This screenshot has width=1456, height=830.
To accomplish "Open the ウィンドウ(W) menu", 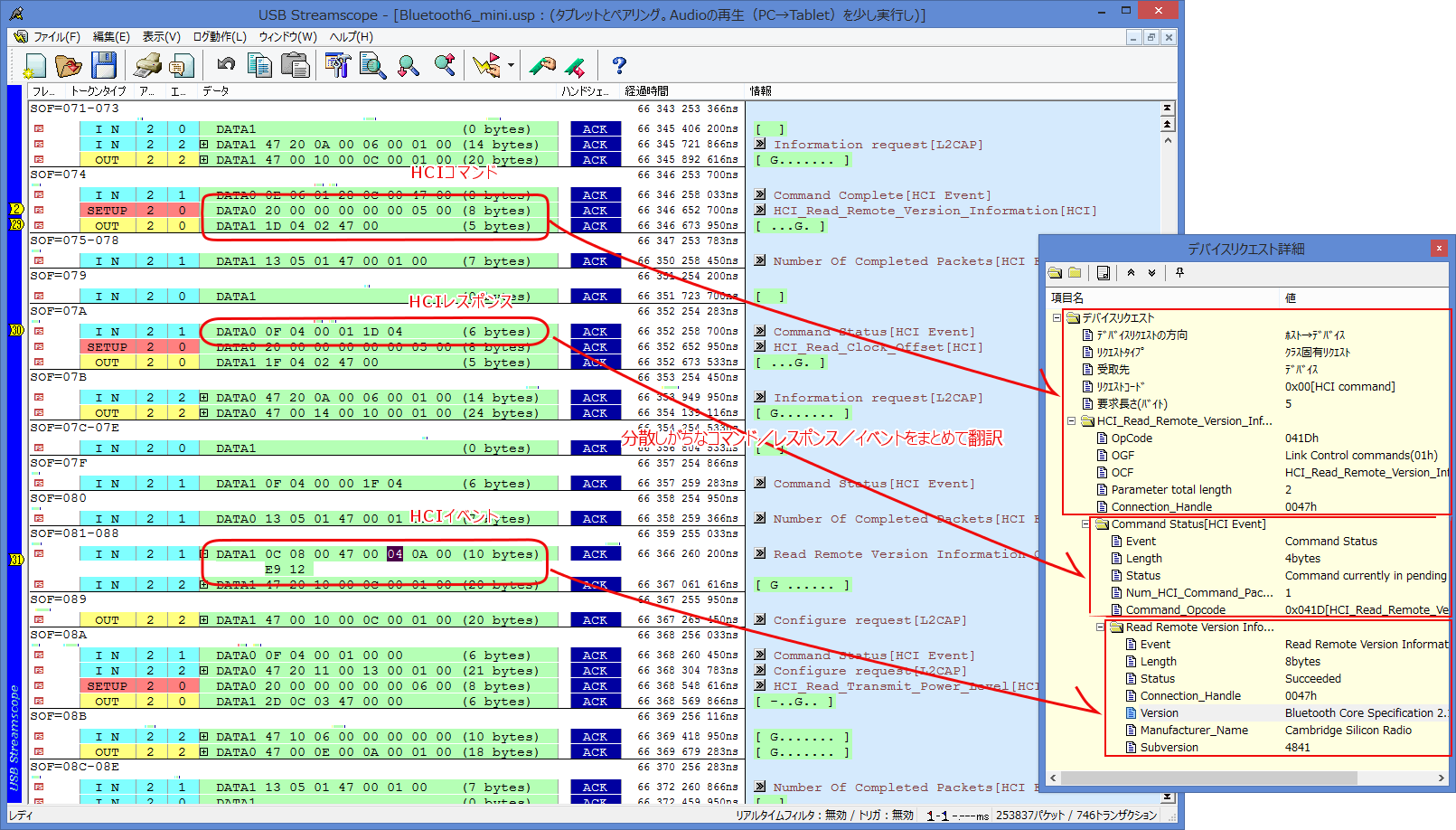I will point(287,37).
